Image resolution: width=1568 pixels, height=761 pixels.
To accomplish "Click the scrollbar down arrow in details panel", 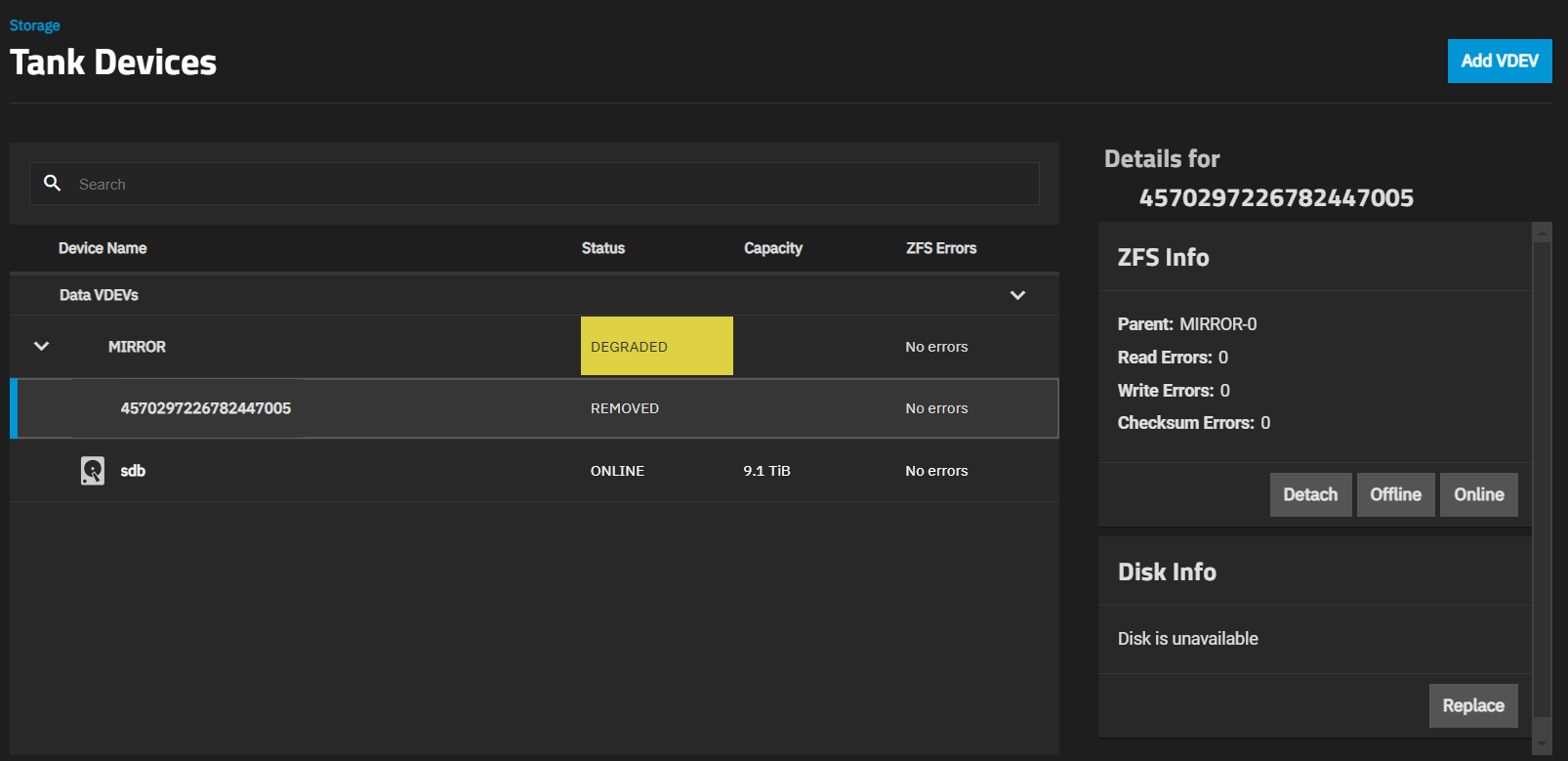I will [x=1542, y=744].
